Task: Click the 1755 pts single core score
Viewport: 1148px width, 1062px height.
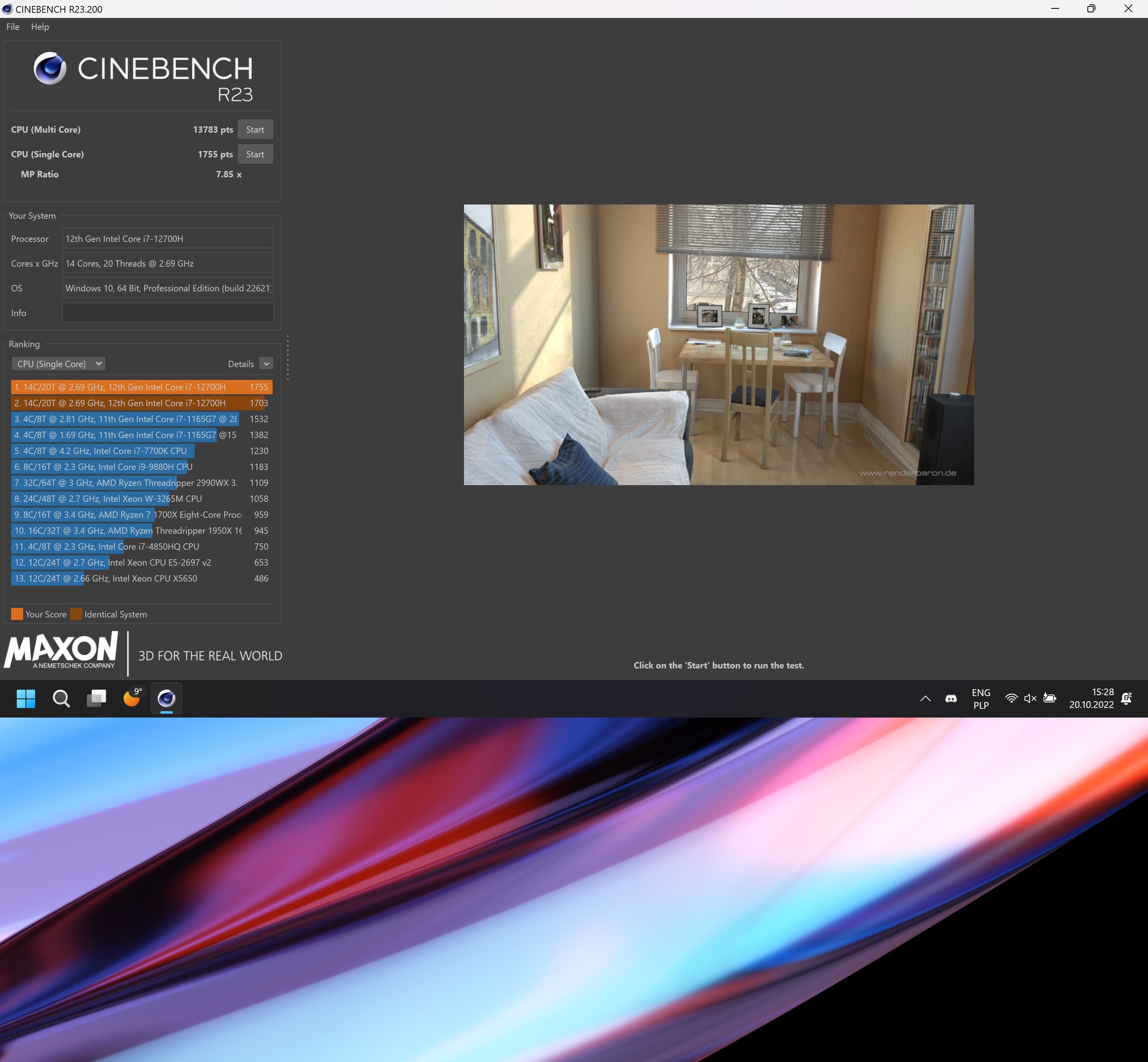Action: click(215, 154)
